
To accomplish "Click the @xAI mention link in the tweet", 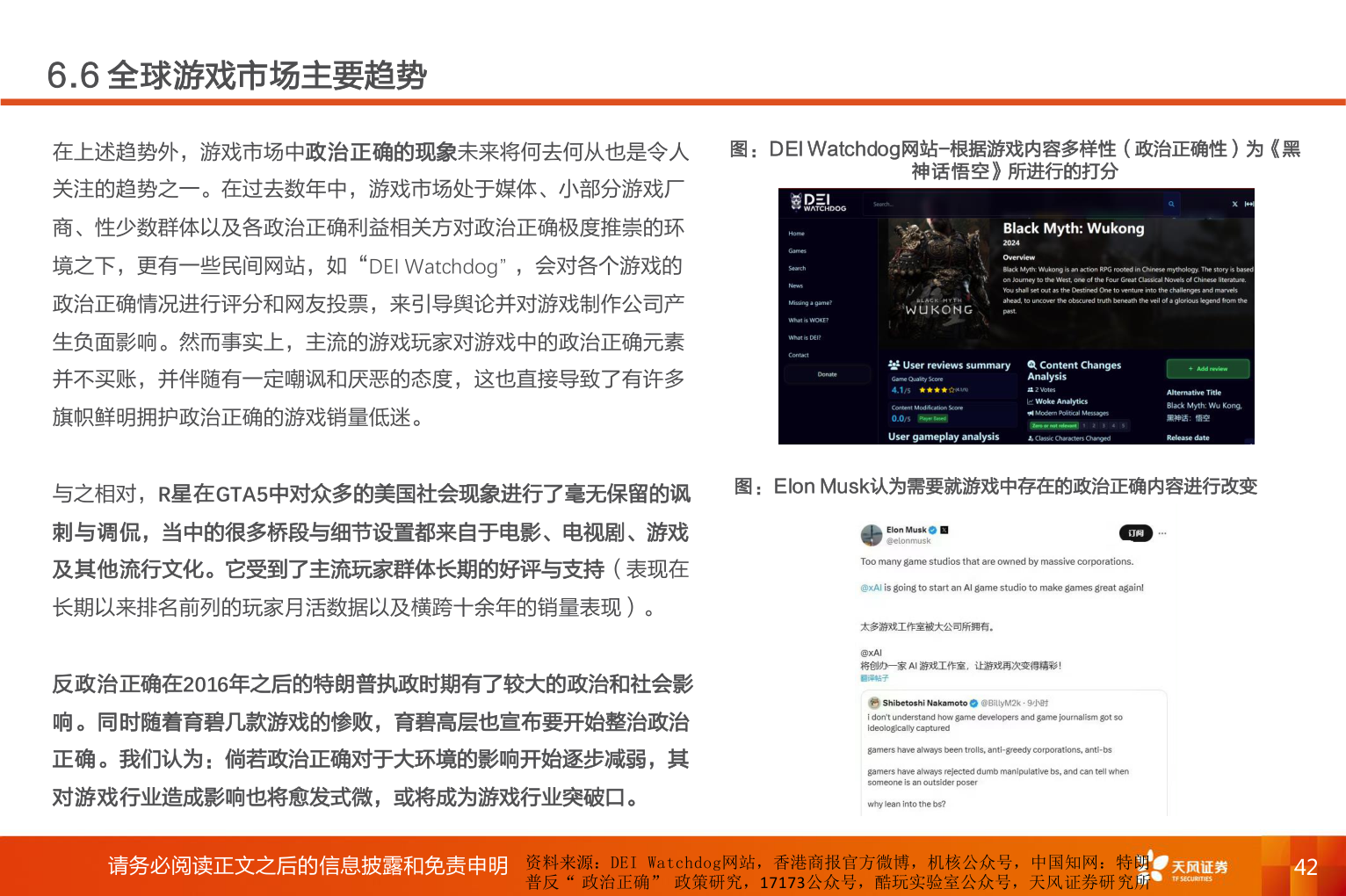I will [x=871, y=588].
